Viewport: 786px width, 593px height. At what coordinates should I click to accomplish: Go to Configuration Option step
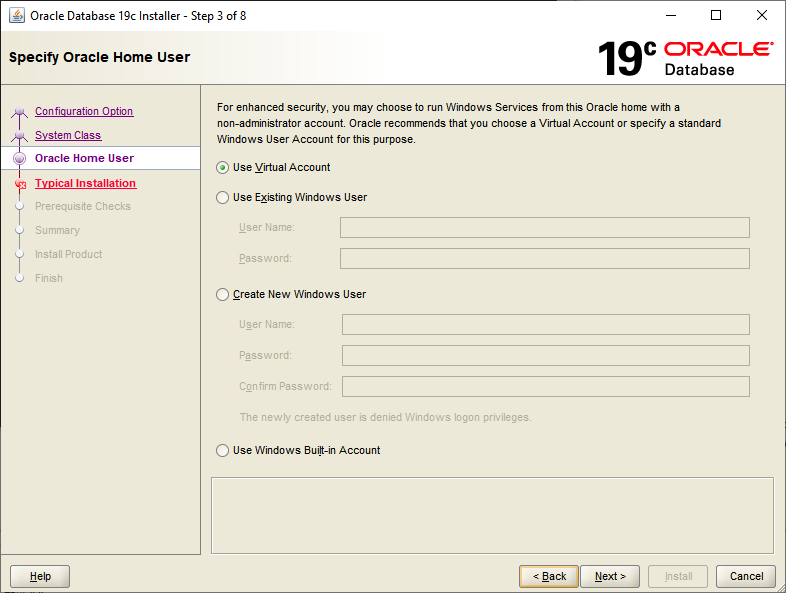point(84,111)
